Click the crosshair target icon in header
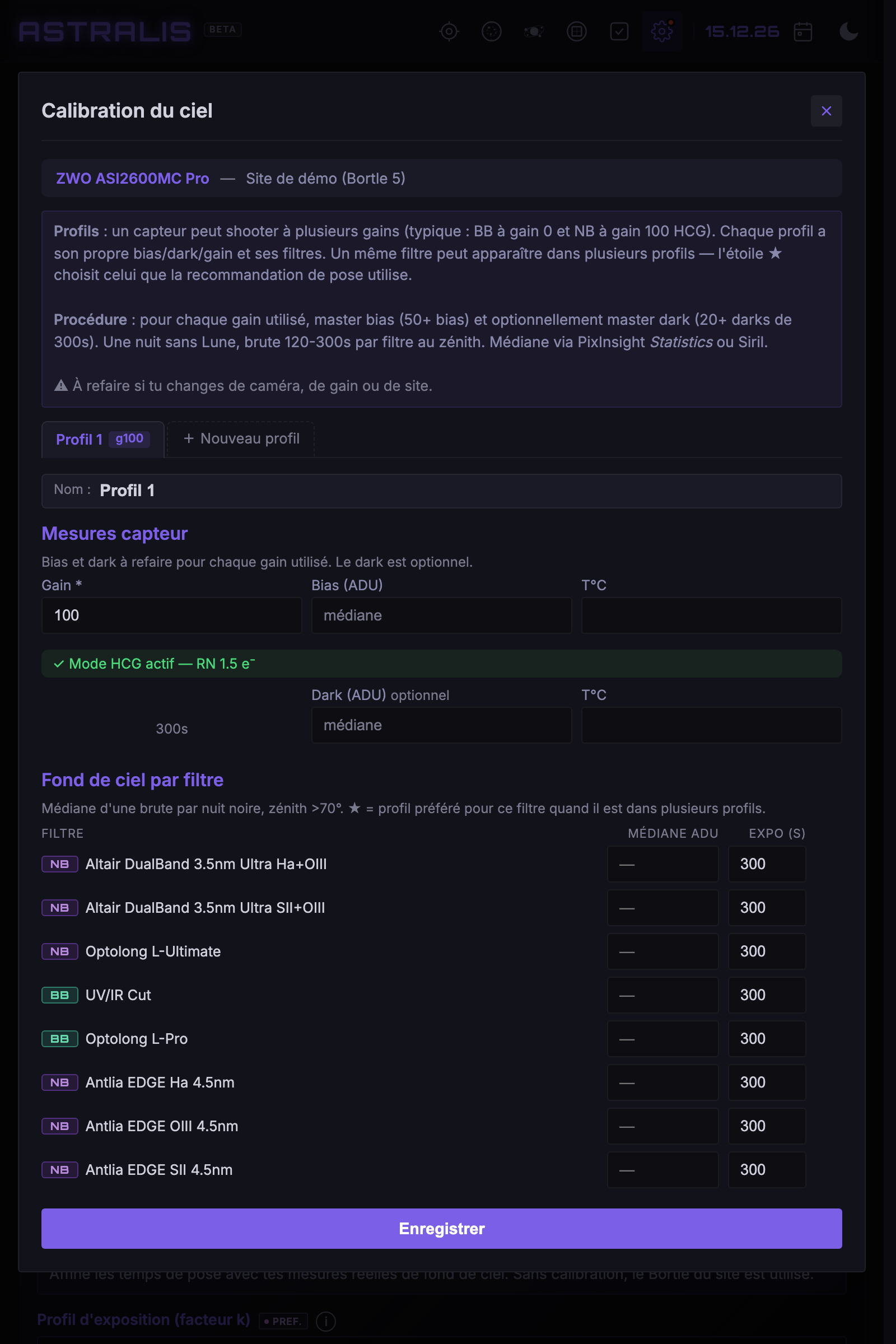 click(x=449, y=31)
